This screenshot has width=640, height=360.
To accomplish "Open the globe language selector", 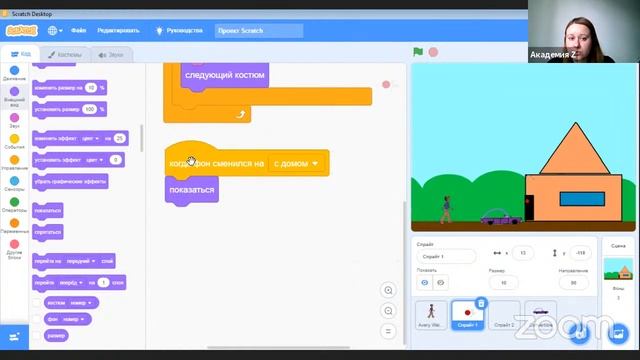I will pyautogui.click(x=55, y=31).
